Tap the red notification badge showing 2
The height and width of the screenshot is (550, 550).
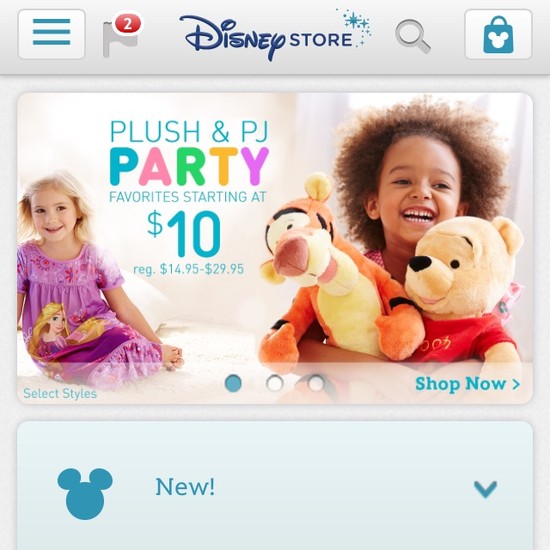pos(128,24)
